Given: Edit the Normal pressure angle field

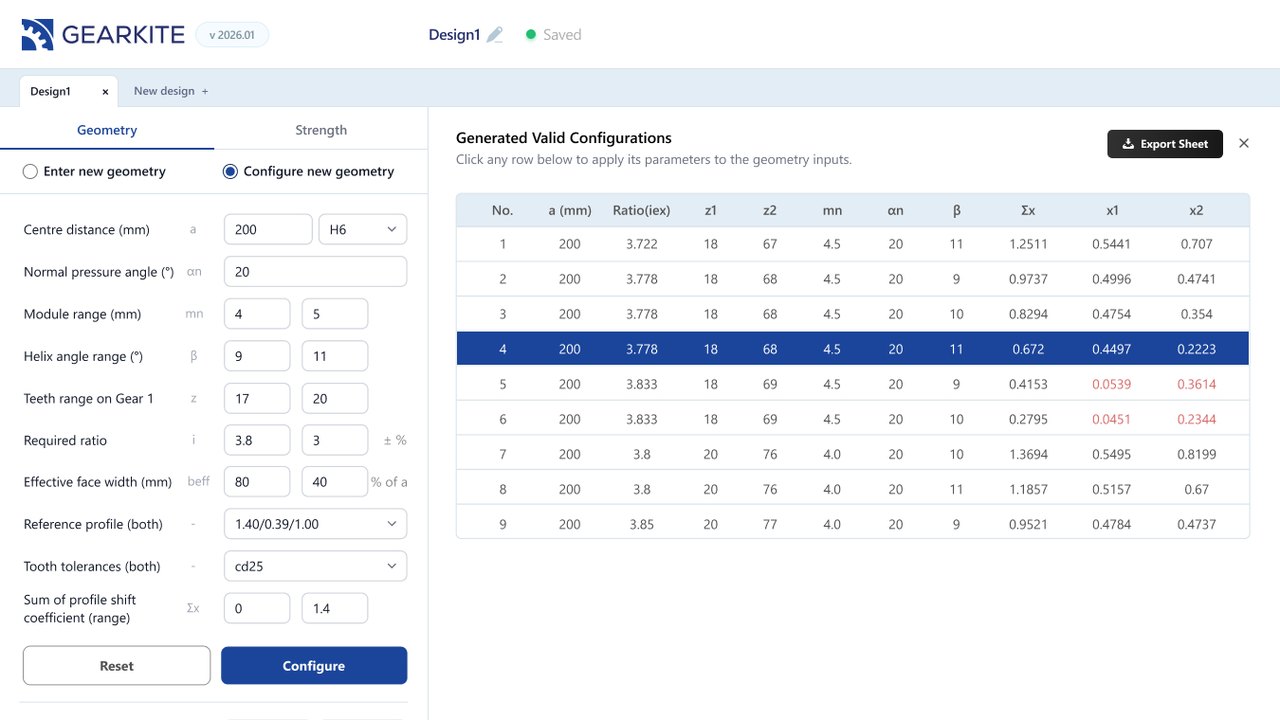Looking at the screenshot, I should pyautogui.click(x=315, y=272).
